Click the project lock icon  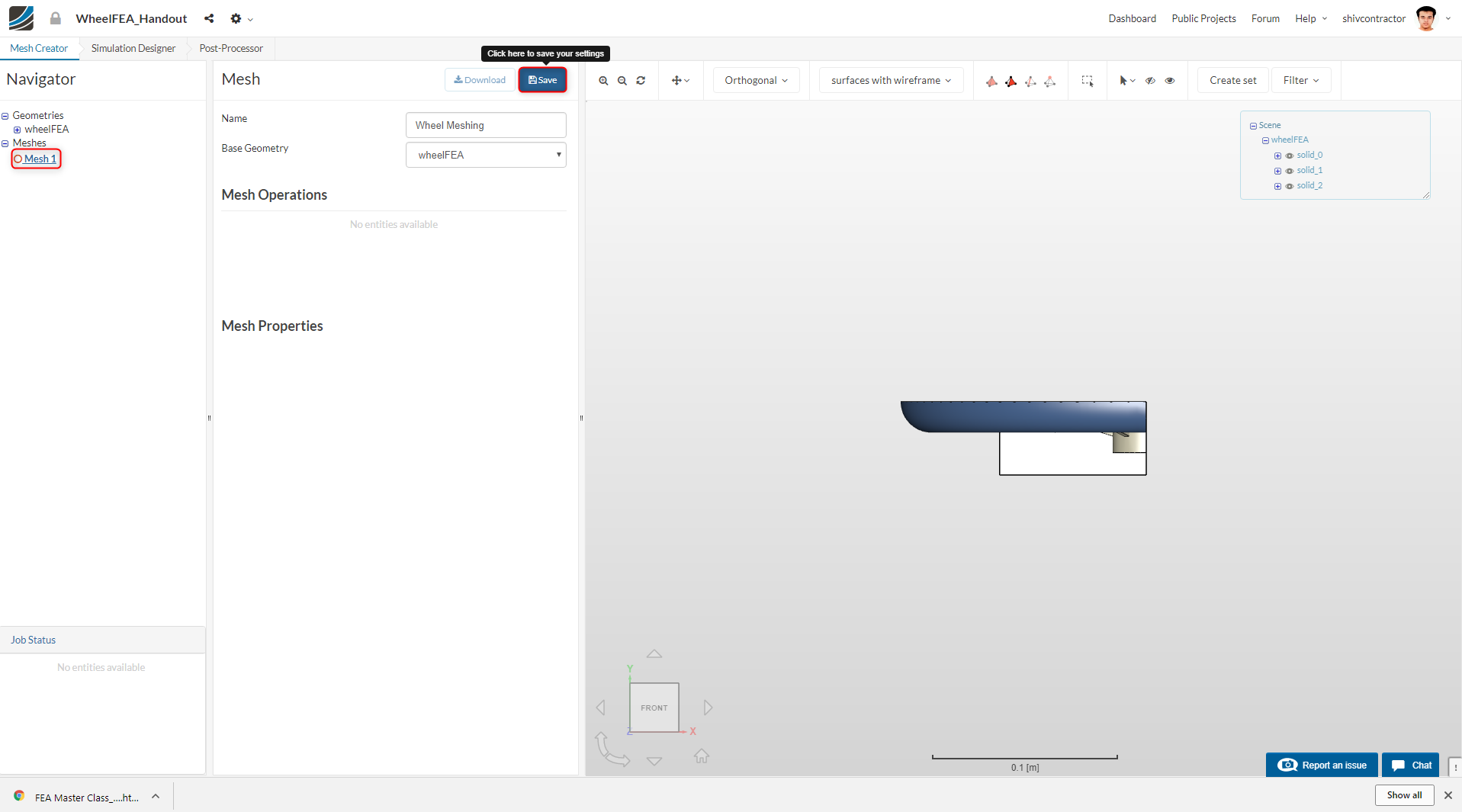click(56, 18)
